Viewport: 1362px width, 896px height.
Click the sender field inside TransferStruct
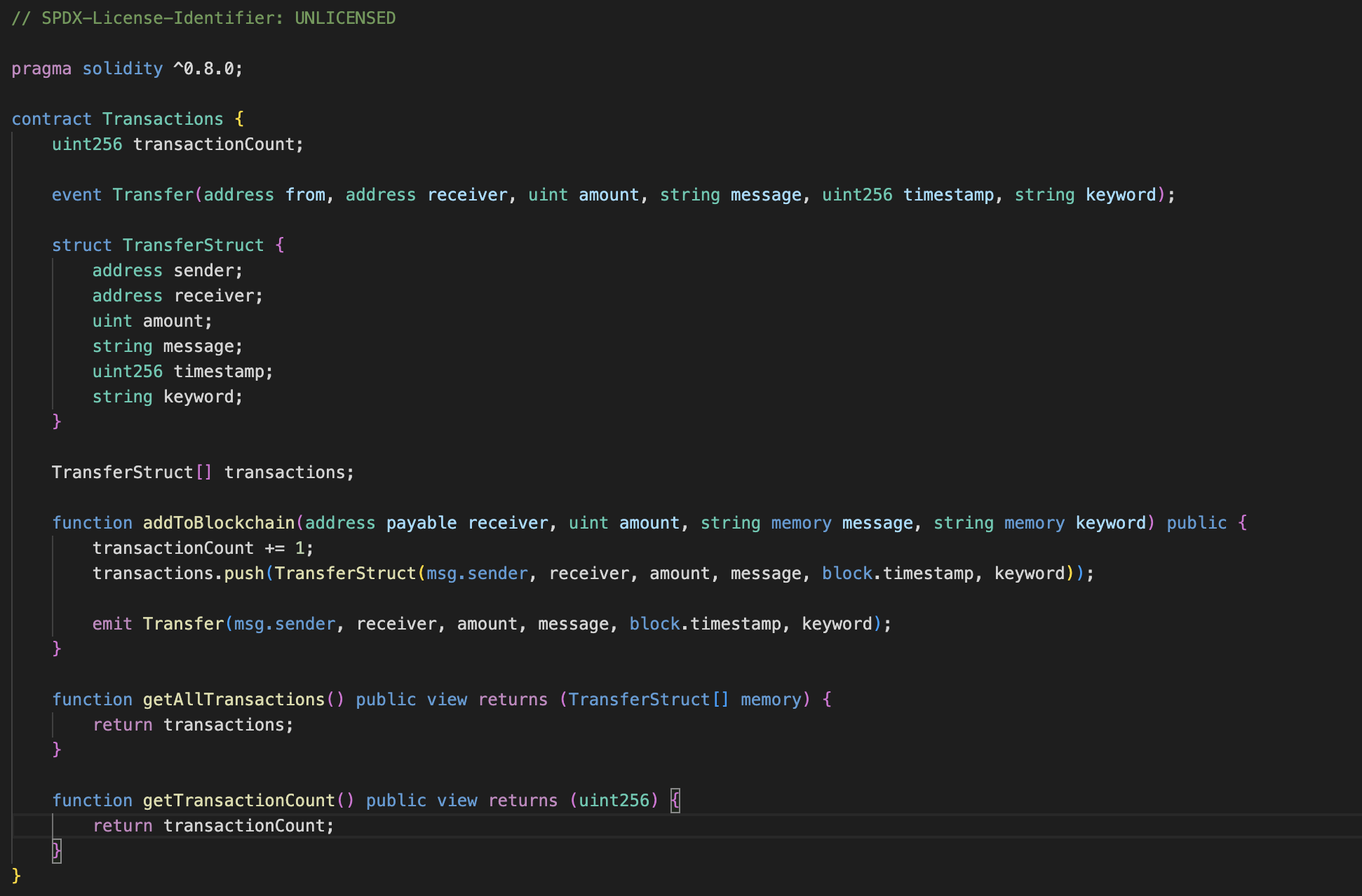pos(205,270)
